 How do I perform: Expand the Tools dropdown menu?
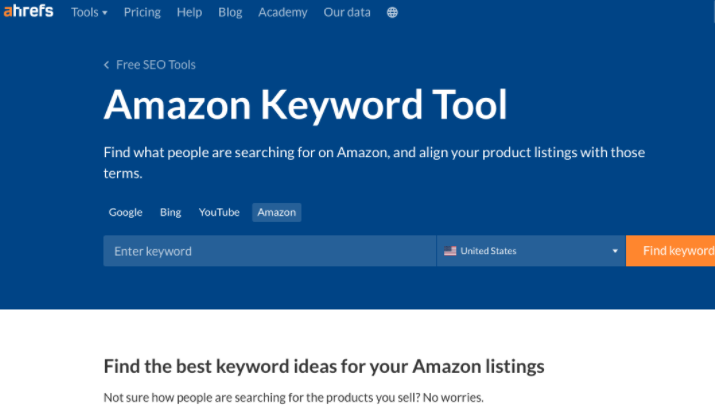[x=89, y=12]
